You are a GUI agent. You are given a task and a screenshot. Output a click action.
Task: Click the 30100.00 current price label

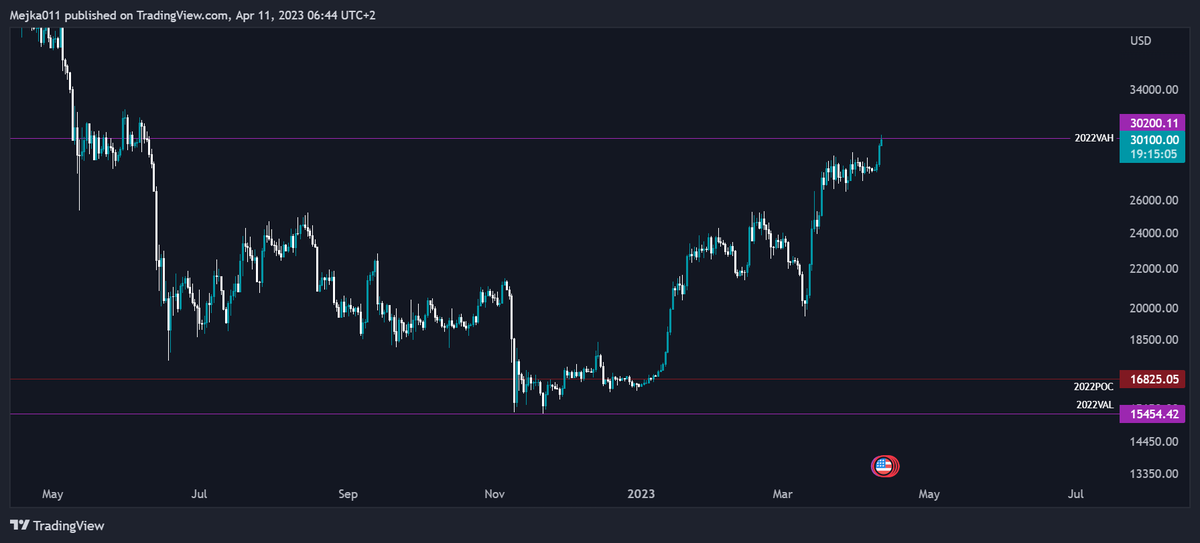tap(1151, 139)
